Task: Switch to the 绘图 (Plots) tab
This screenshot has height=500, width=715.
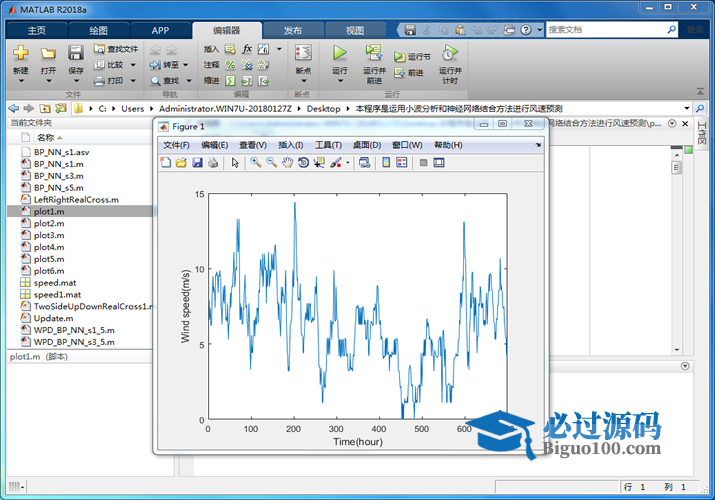Action: (98, 30)
